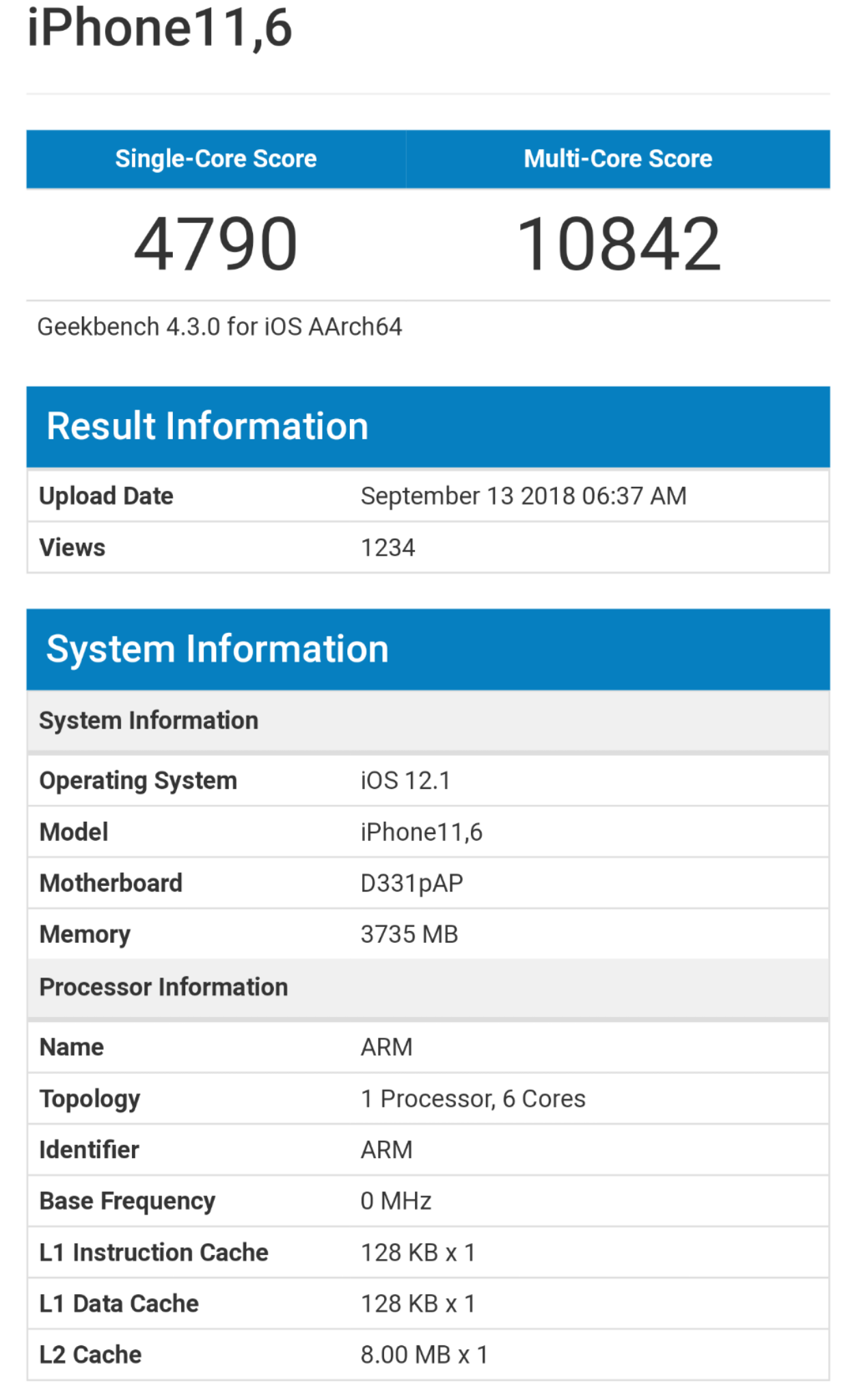Click the Motherboard label
This screenshot has width=855, height=1400.
[x=111, y=883]
